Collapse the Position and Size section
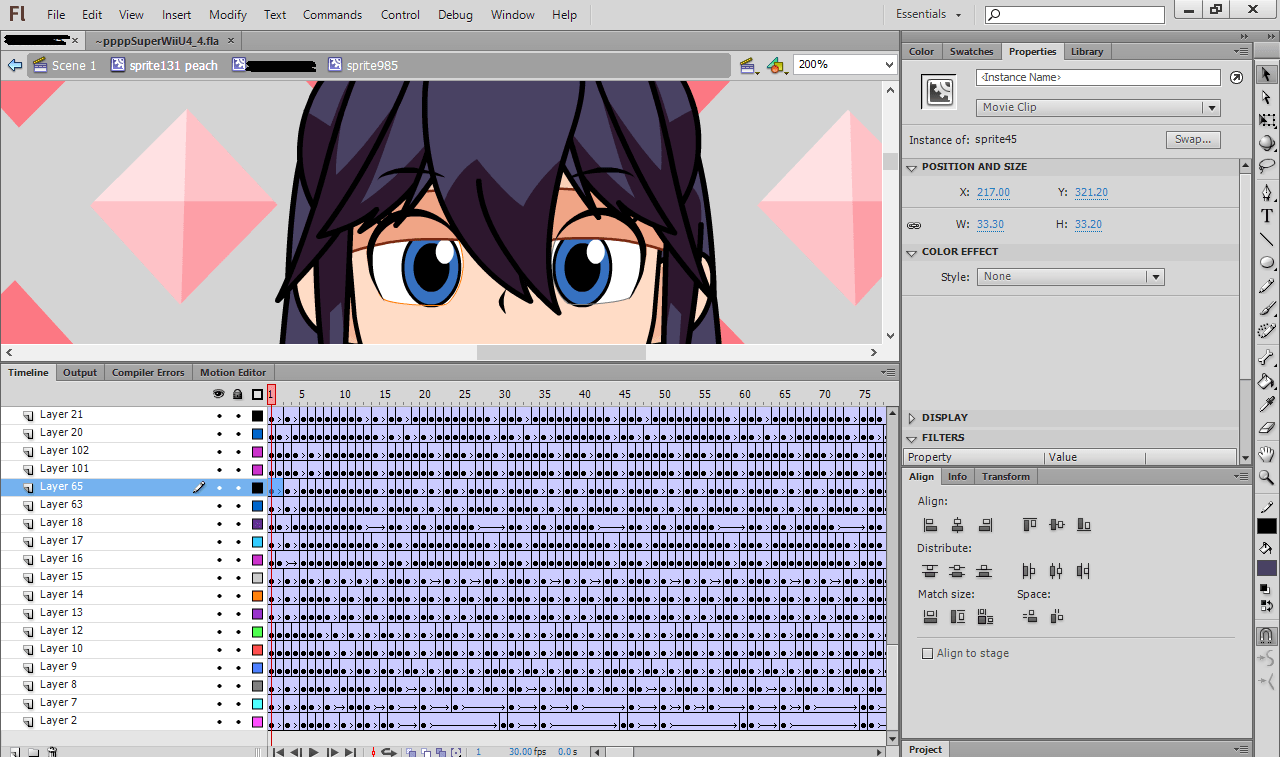The image size is (1280, 757). click(912, 168)
